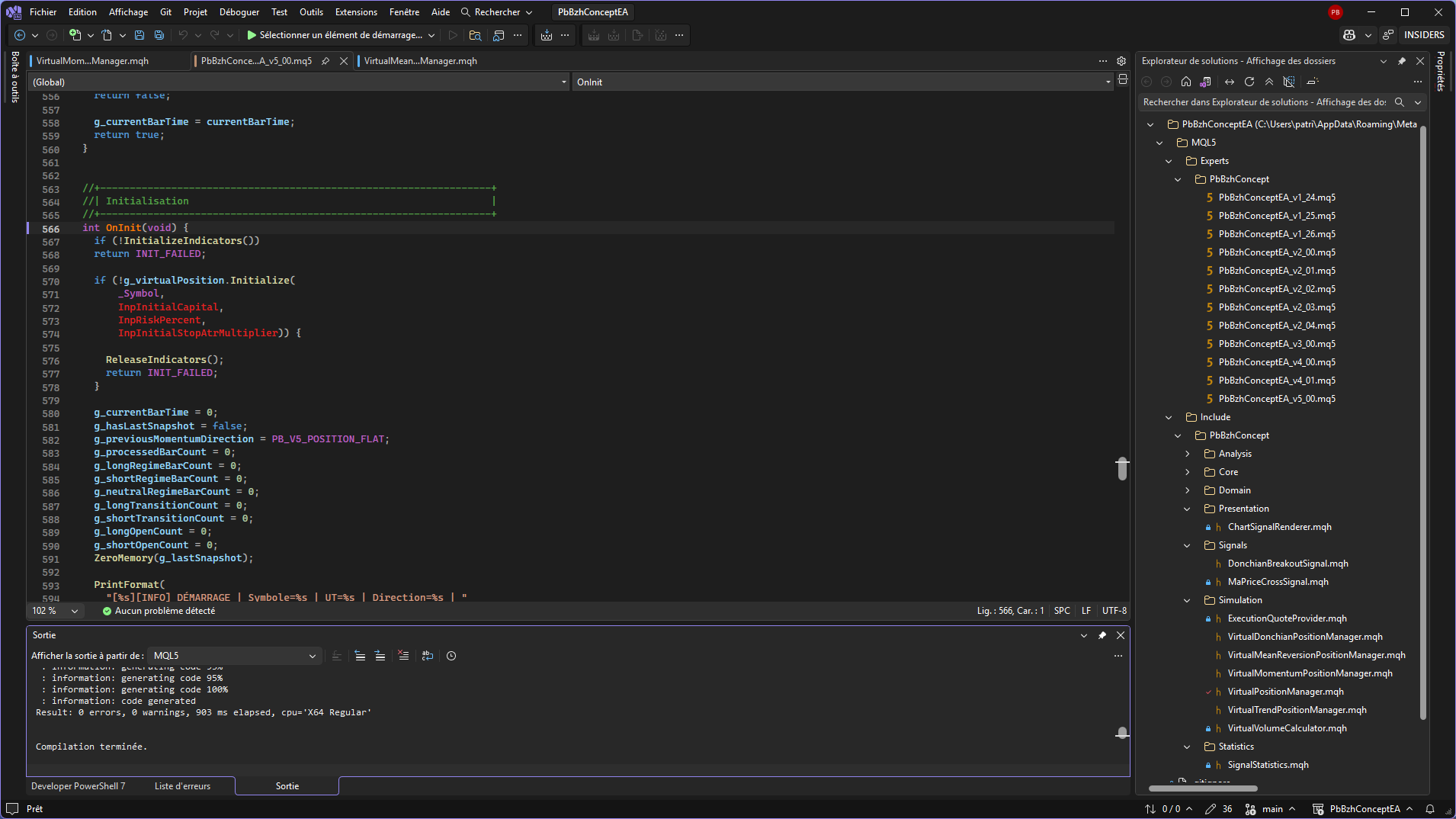This screenshot has height=819, width=1456.
Task: Expand the Core folder
Action: (x=1187, y=472)
